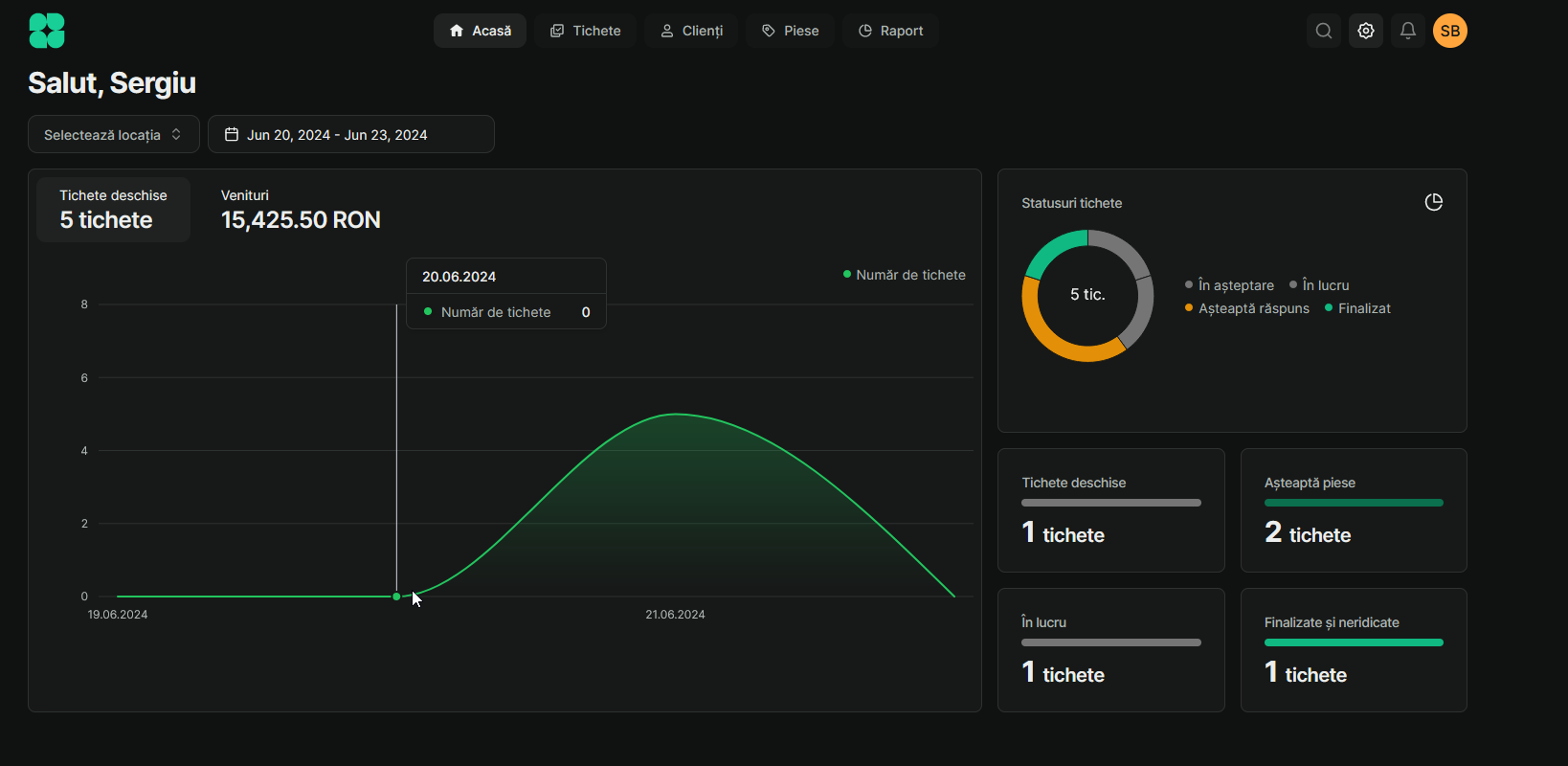Click the pie chart icon in Statusuri tichete
The image size is (1568, 766).
pyautogui.click(x=1434, y=202)
